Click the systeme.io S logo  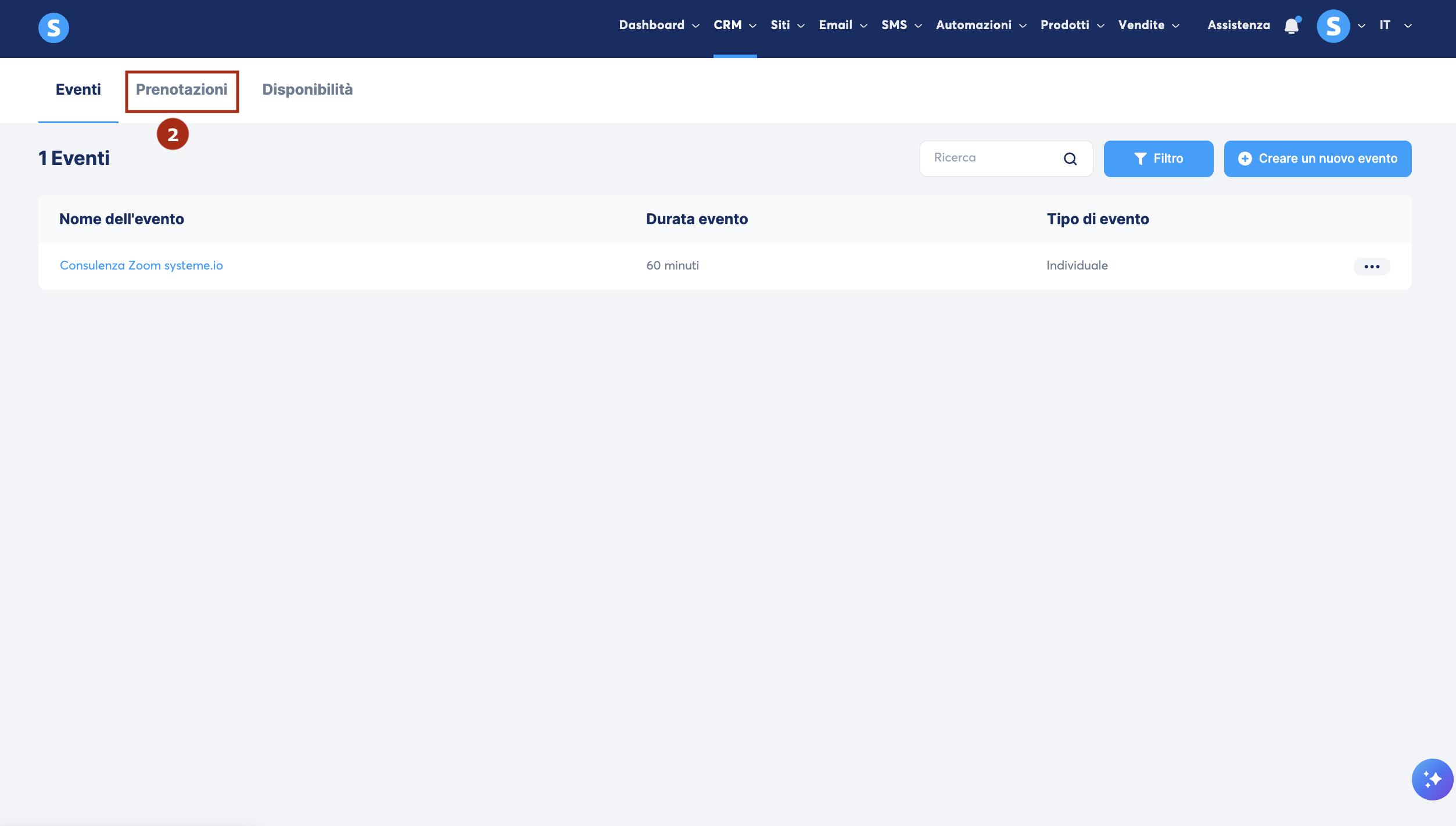pos(53,27)
